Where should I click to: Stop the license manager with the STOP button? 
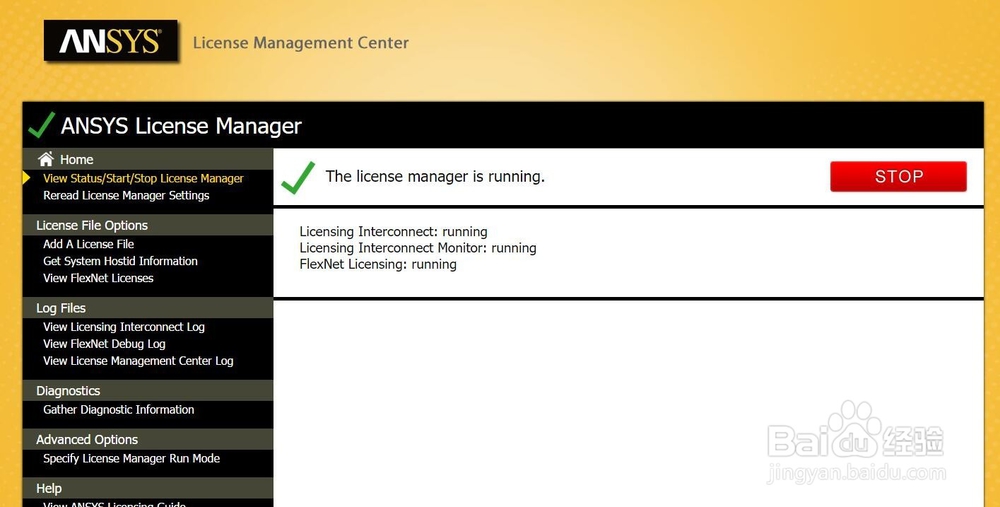click(898, 176)
